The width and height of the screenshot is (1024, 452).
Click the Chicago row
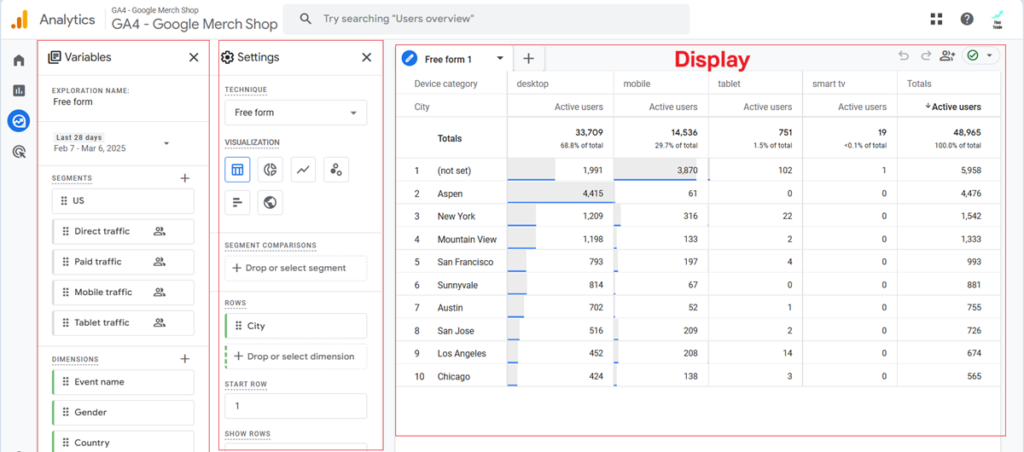pyautogui.click(x=697, y=376)
